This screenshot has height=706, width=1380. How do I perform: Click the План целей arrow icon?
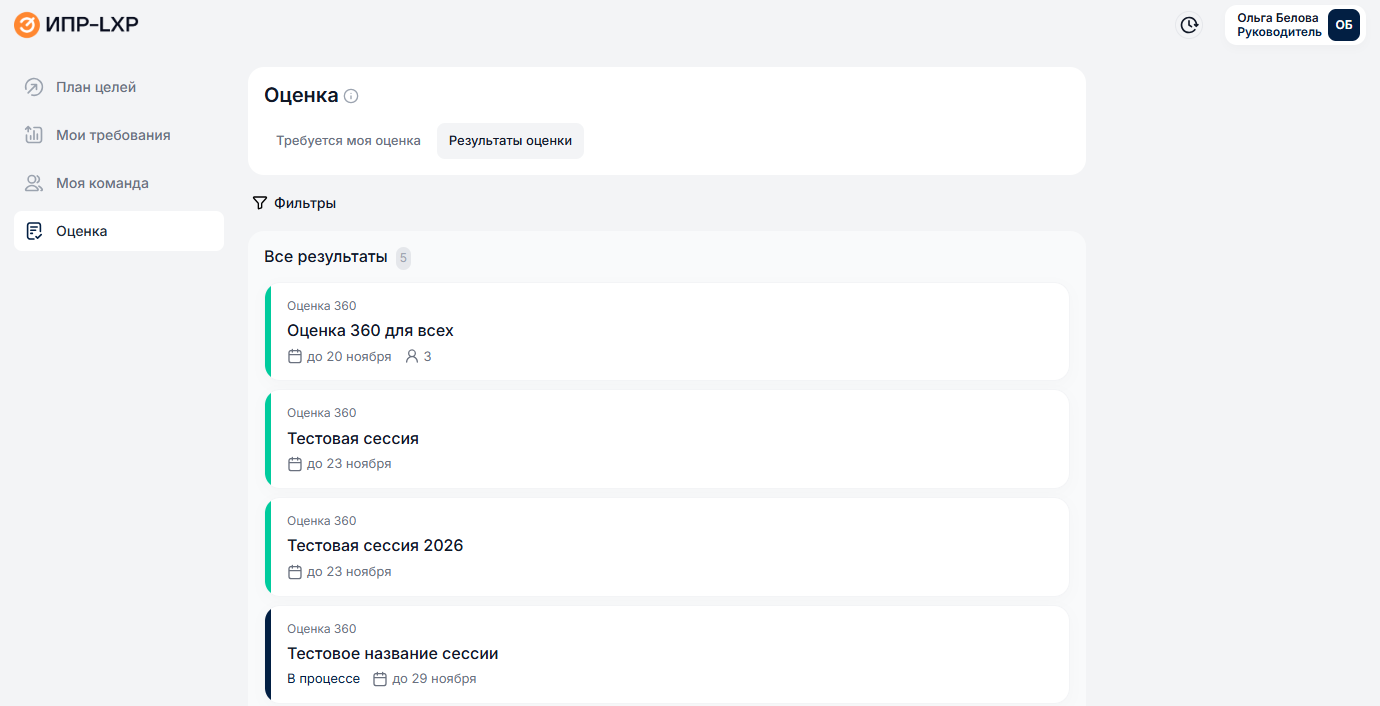[34, 87]
